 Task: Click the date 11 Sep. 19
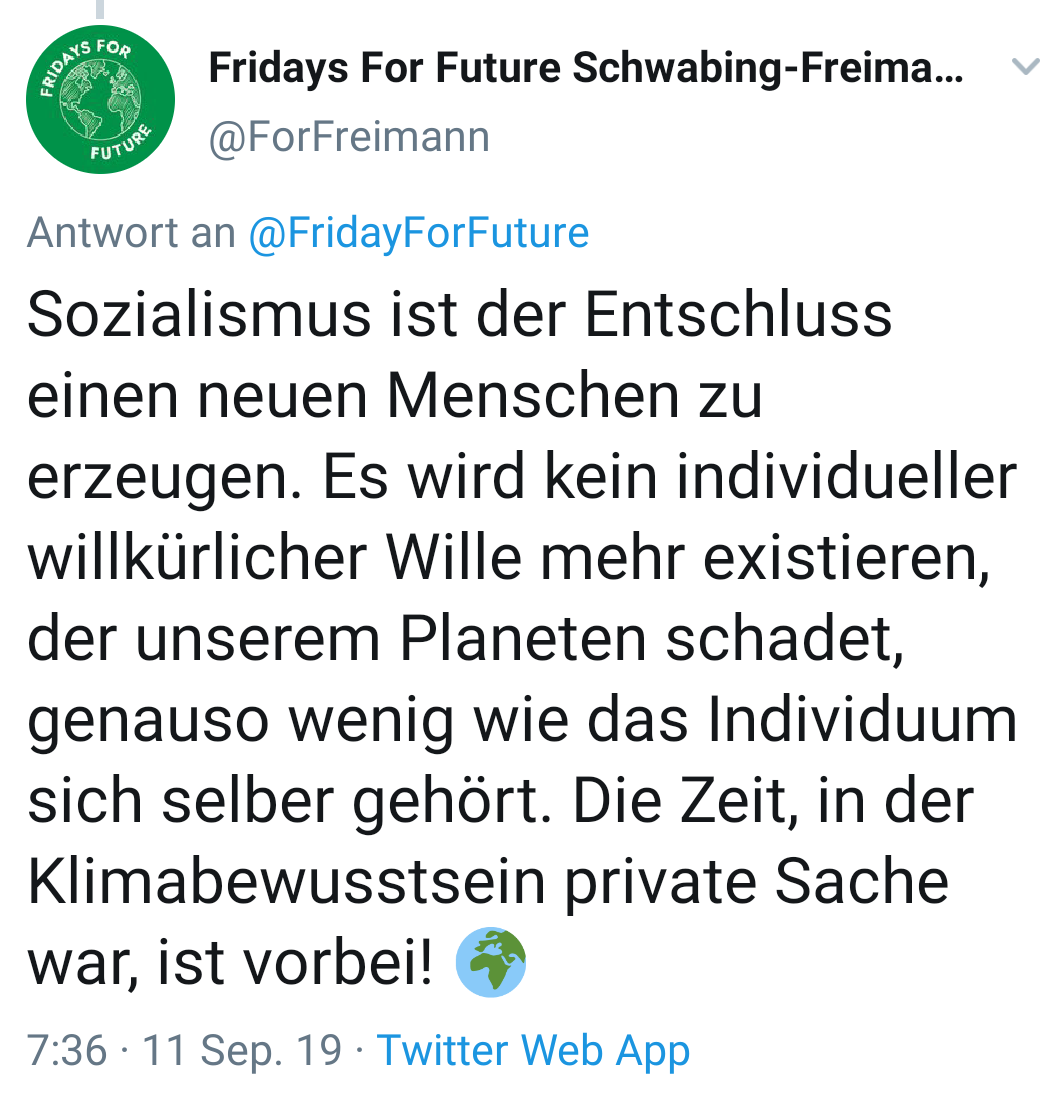[242, 1051]
